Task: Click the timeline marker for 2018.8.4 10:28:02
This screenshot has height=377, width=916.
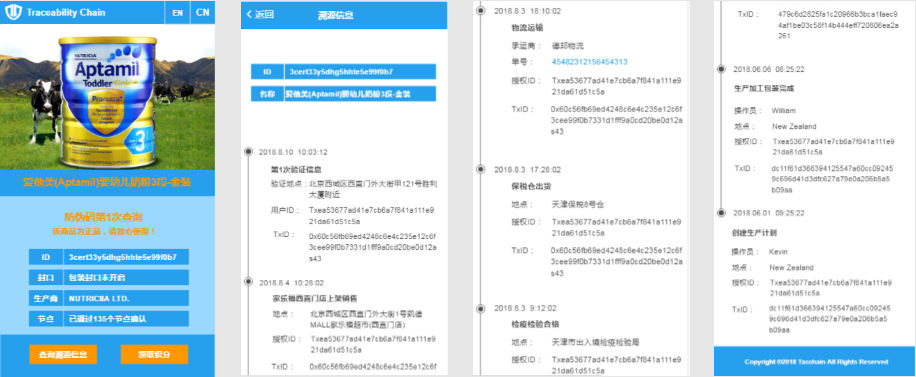Action: 248,282
